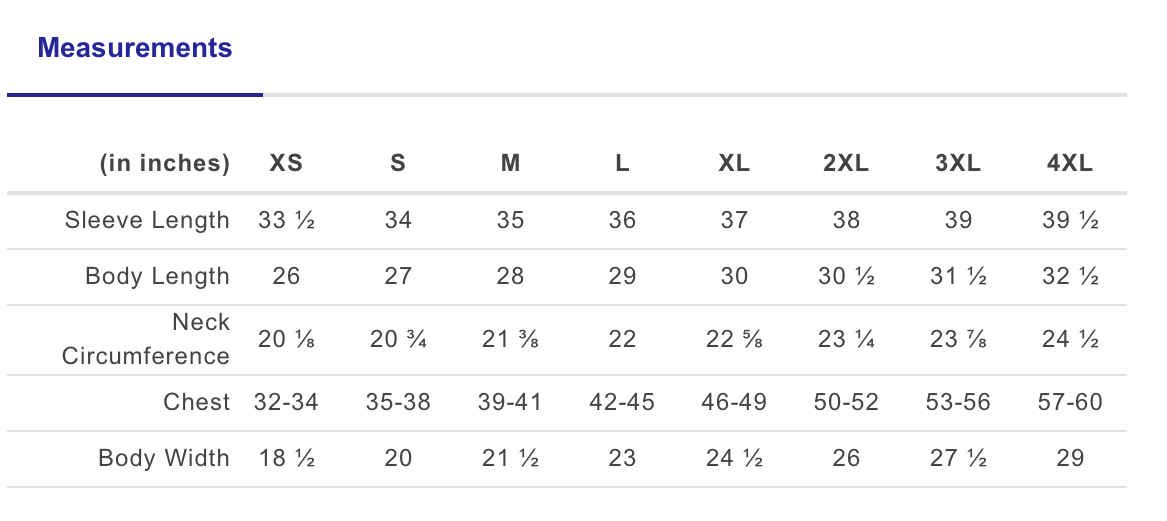Select the 18 ½ body width for XS
The image size is (1167, 521).
pyautogui.click(x=286, y=458)
